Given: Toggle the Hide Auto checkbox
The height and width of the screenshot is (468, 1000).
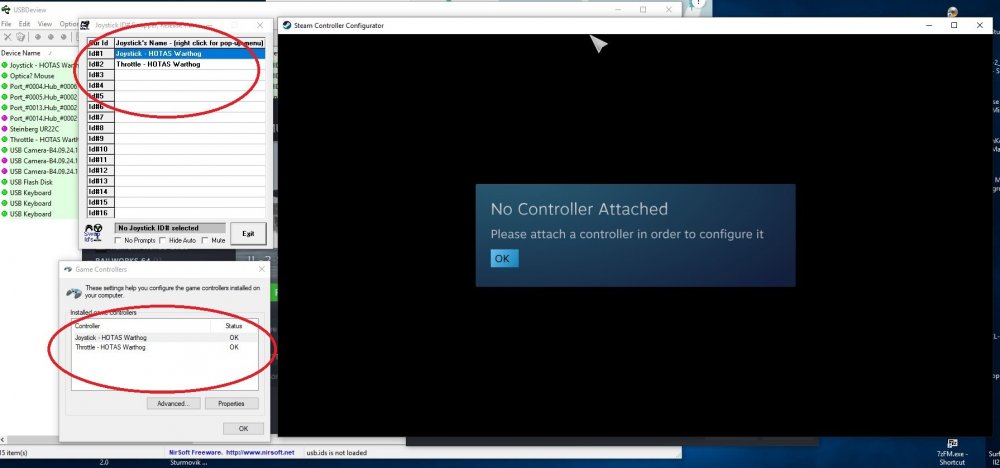Looking at the screenshot, I should (163, 240).
